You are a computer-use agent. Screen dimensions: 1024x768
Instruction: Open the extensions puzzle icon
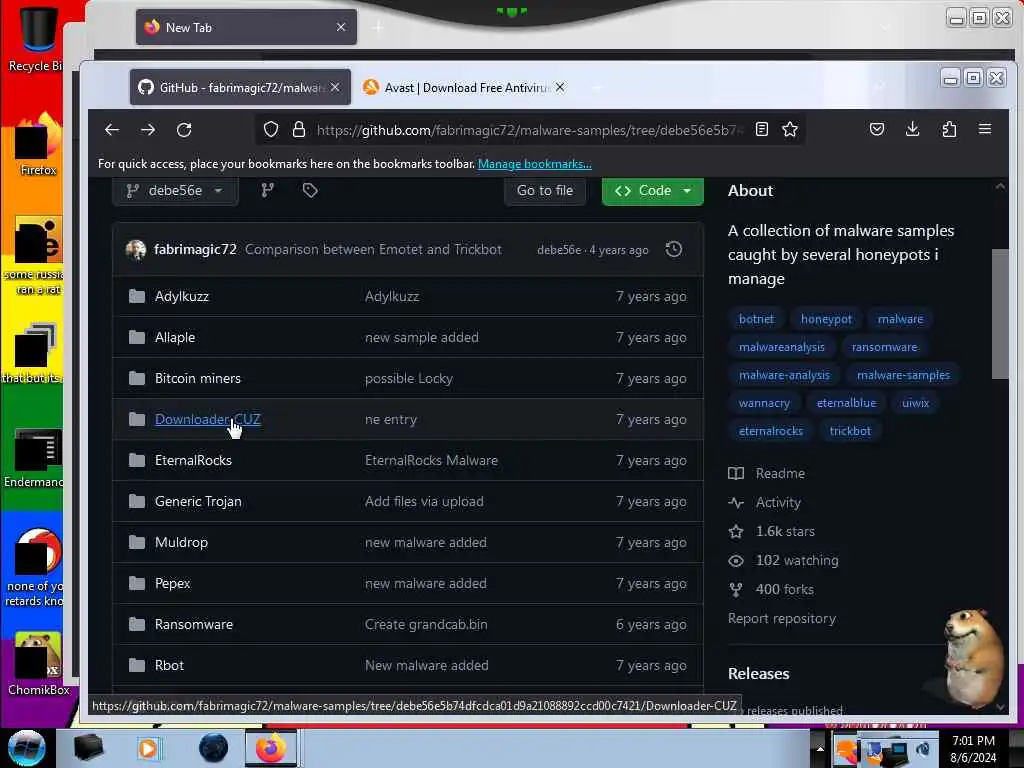[x=949, y=129]
